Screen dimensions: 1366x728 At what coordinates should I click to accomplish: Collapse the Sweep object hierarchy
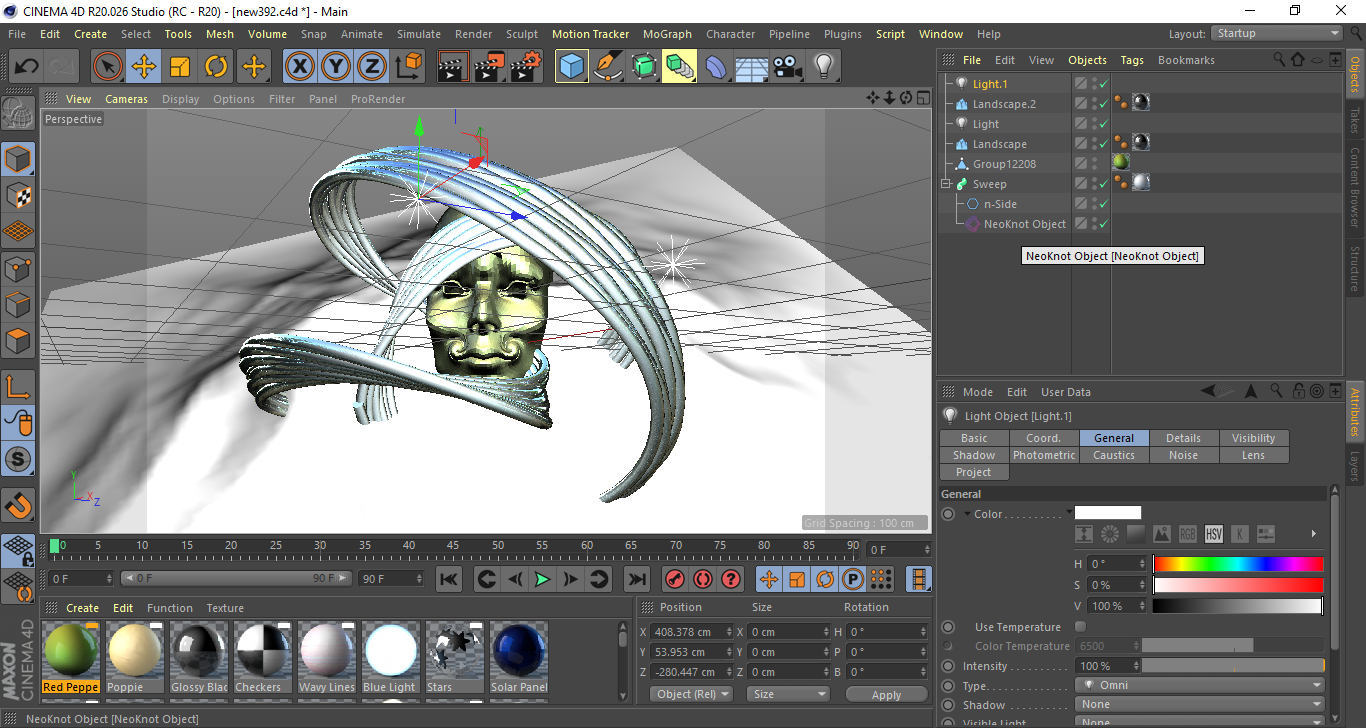pos(945,184)
